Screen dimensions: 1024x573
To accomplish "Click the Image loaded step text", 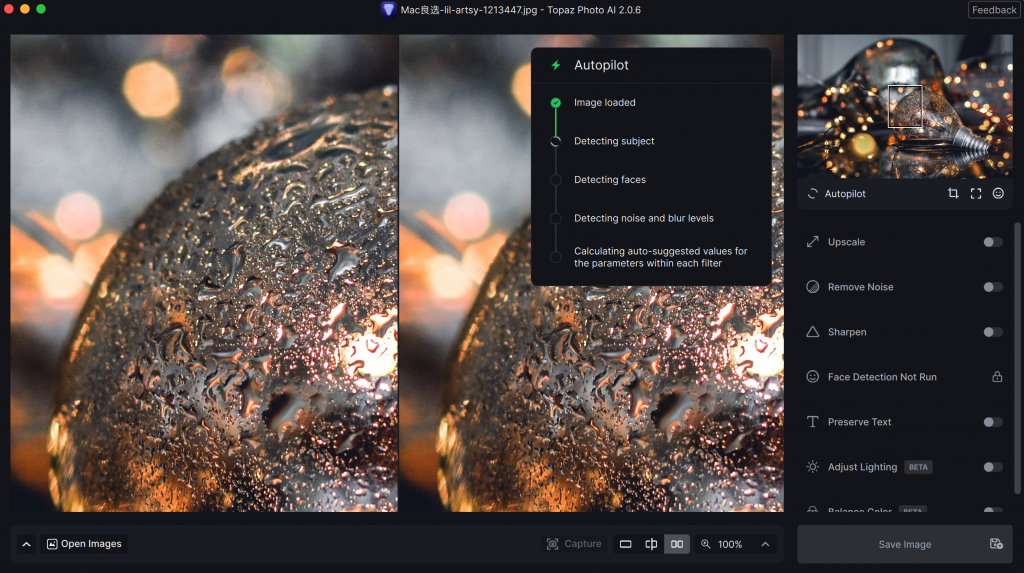I will [604, 103].
